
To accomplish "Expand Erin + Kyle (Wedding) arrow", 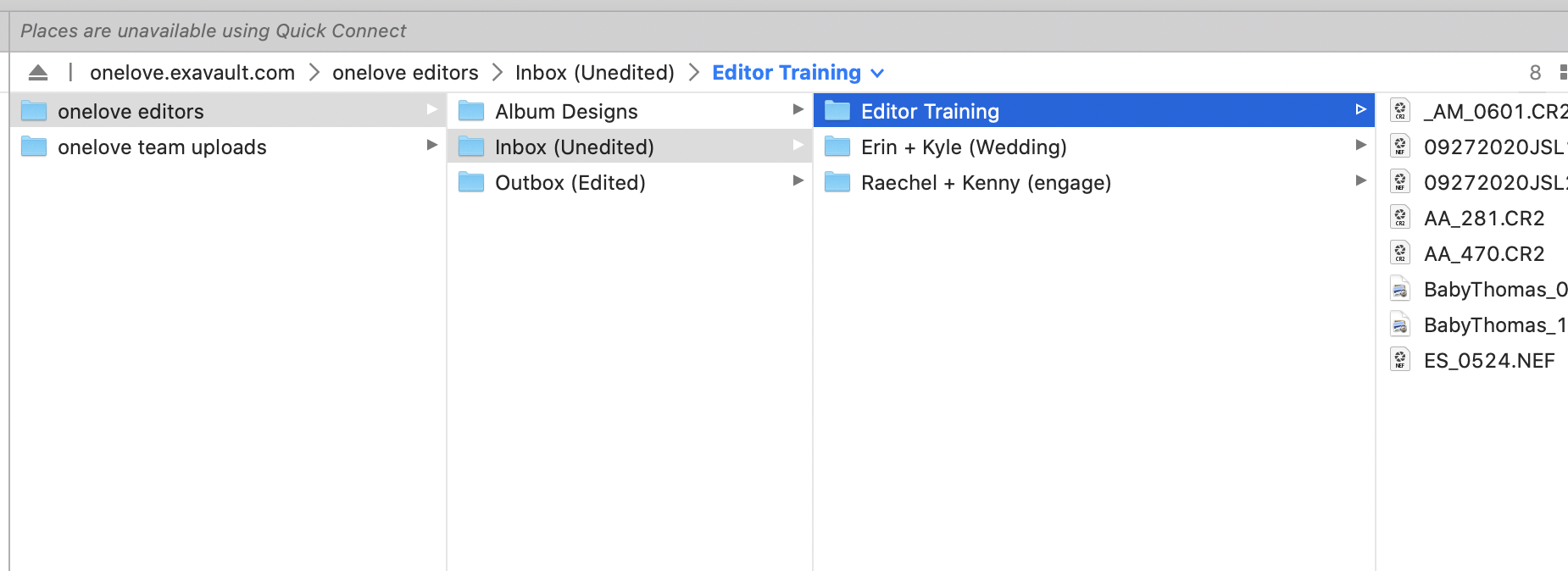I will coord(1360,146).
